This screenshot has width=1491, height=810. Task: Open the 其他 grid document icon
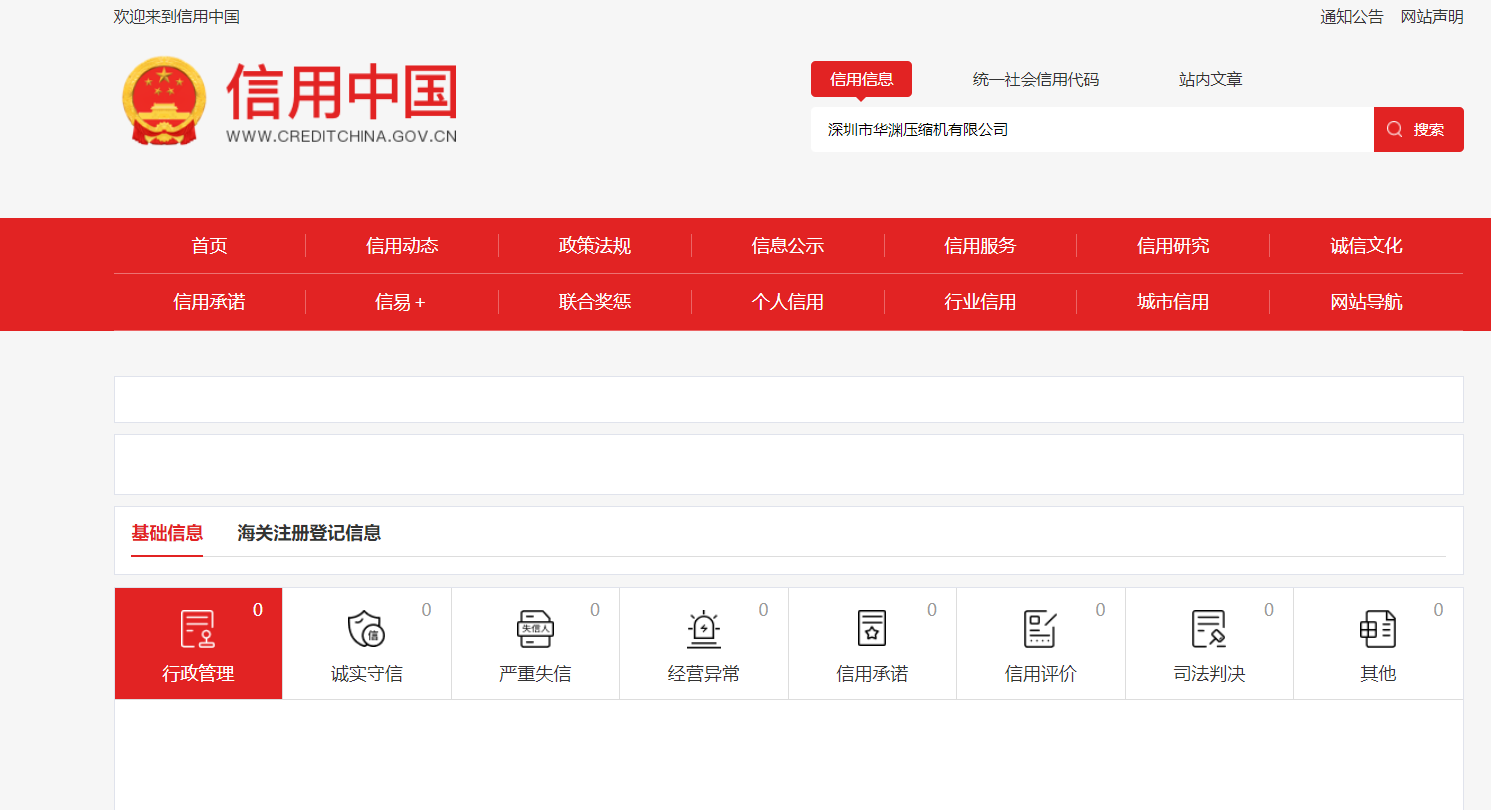(x=1378, y=629)
